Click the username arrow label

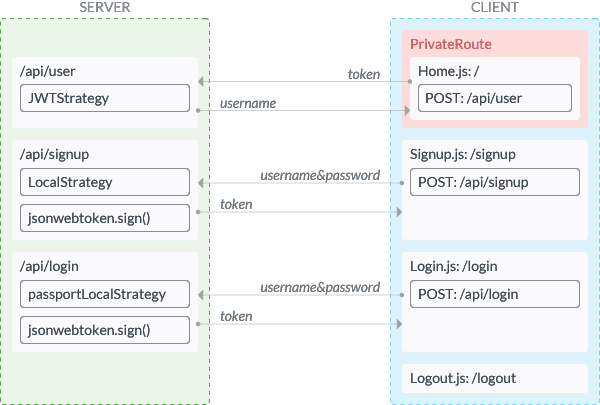[x=248, y=103]
